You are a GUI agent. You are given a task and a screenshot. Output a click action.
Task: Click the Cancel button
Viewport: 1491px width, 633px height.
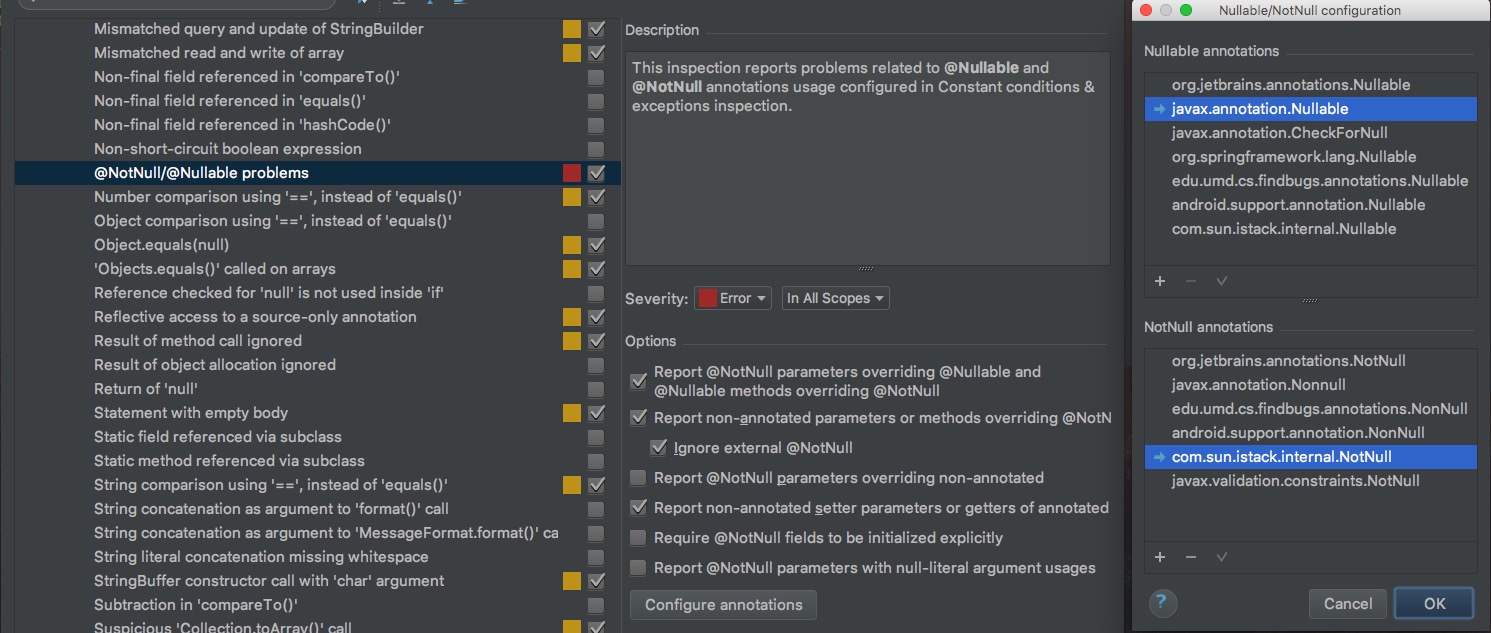pos(1348,603)
